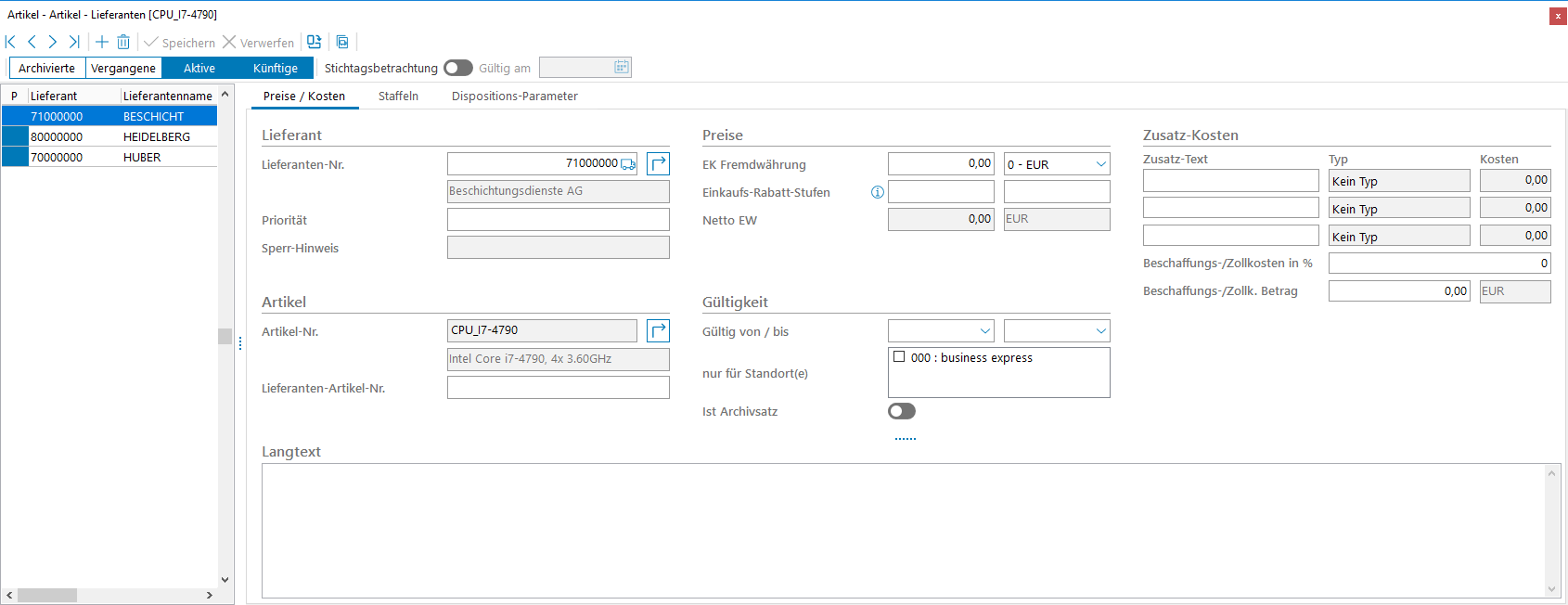Check the '000 : business express' checkbox
The width and height of the screenshot is (1568, 605).
coord(899,357)
